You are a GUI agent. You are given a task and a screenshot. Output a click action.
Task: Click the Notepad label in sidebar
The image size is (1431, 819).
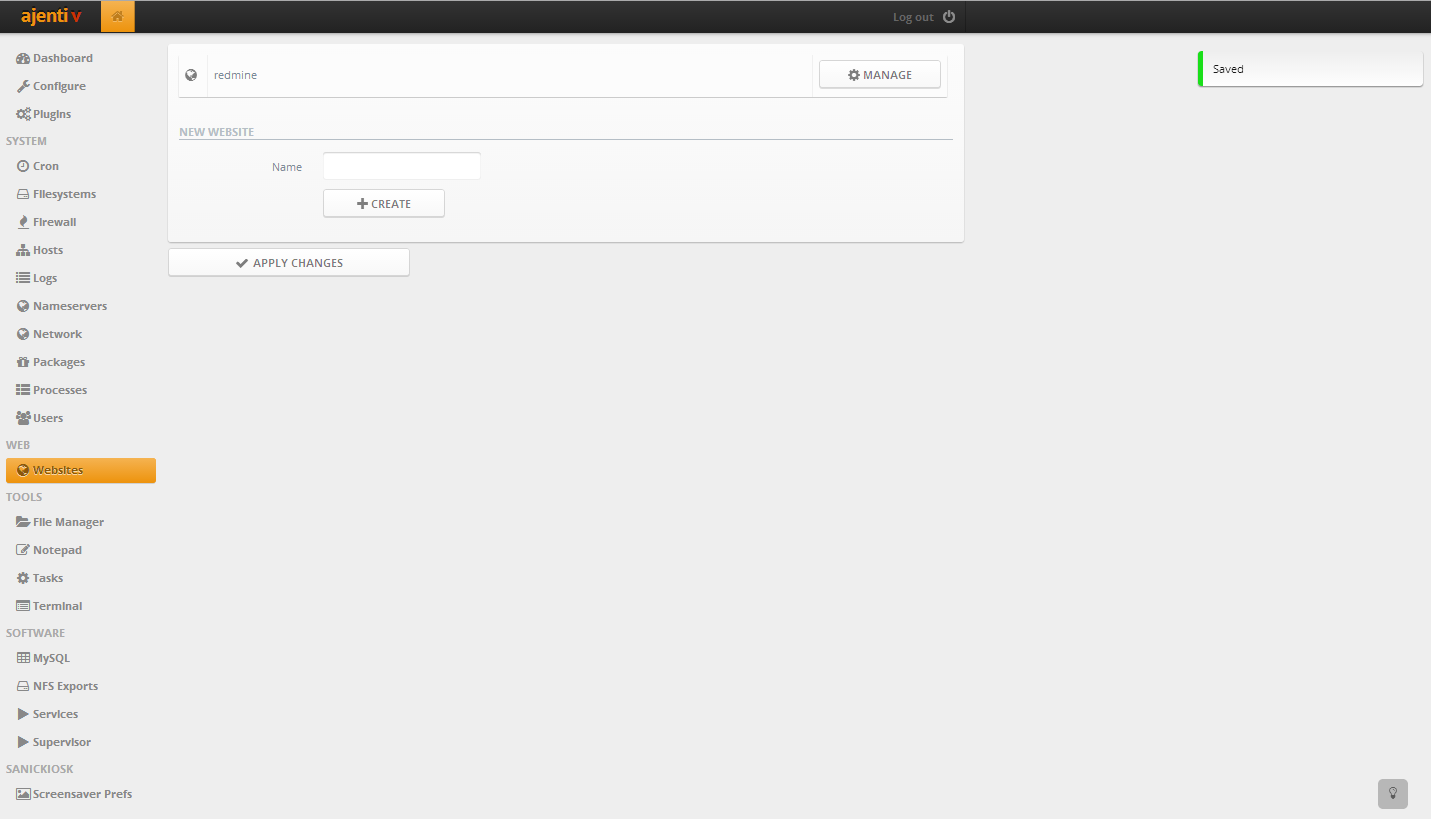coord(57,550)
